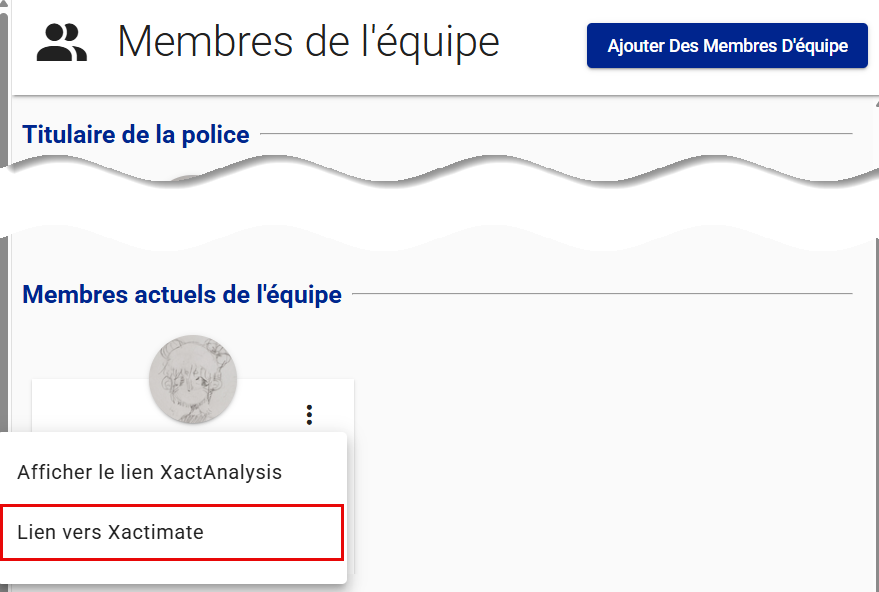Click the Membres de l'équipe page title

pos(308,42)
